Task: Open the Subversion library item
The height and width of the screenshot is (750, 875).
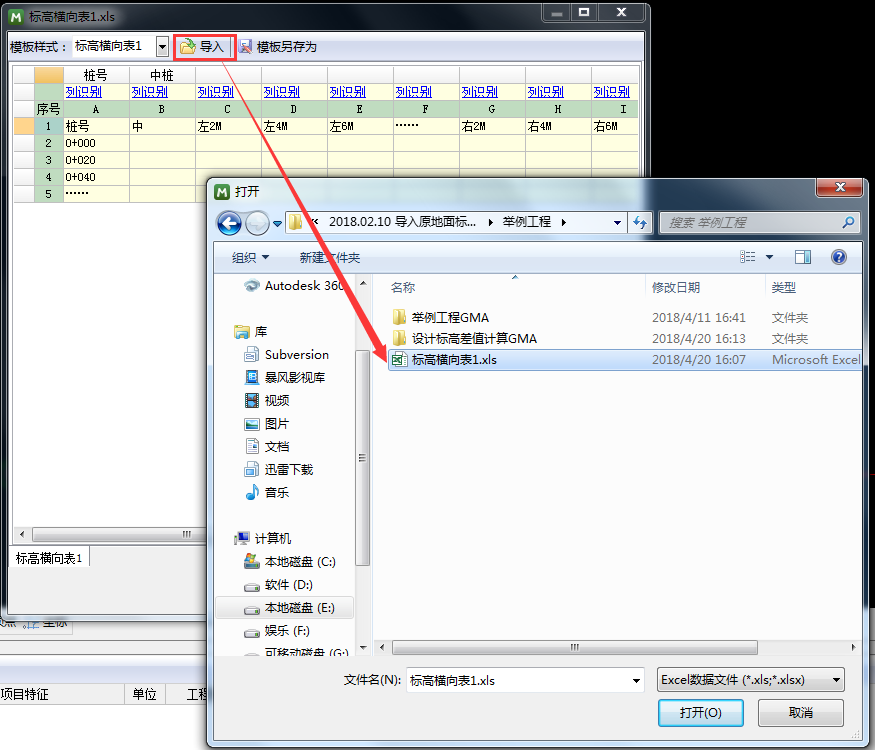Action: (x=296, y=355)
